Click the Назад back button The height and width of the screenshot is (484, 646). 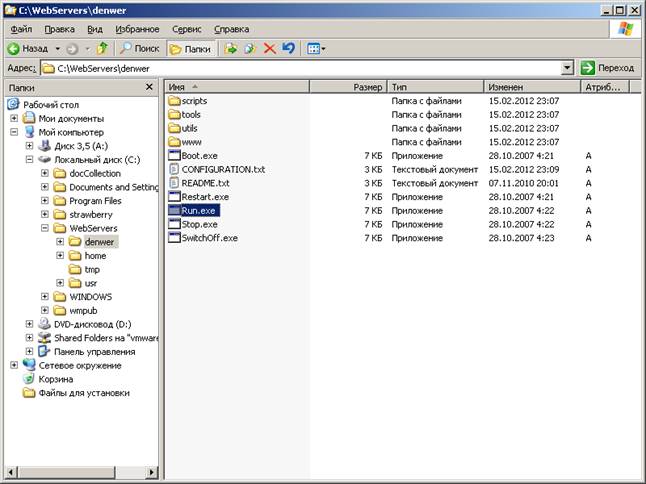(x=29, y=49)
